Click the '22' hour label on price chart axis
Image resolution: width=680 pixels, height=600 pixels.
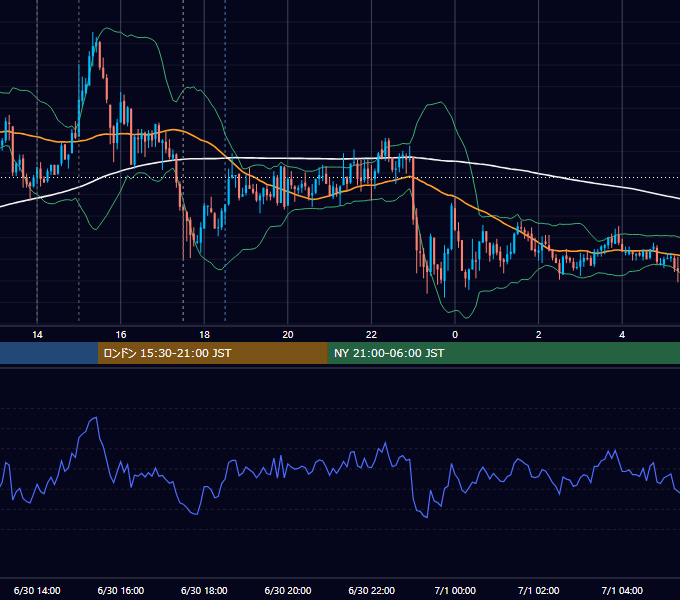pos(371,335)
